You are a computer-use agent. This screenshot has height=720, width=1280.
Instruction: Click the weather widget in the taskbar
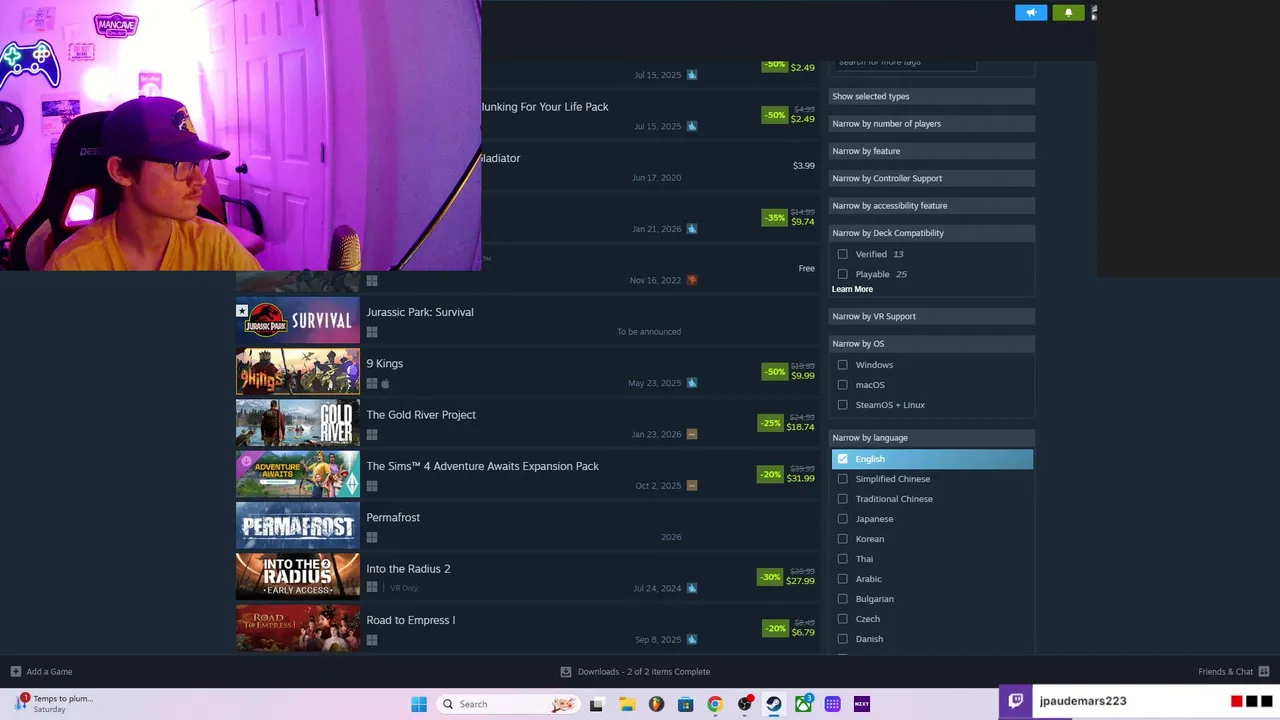pos(54,703)
